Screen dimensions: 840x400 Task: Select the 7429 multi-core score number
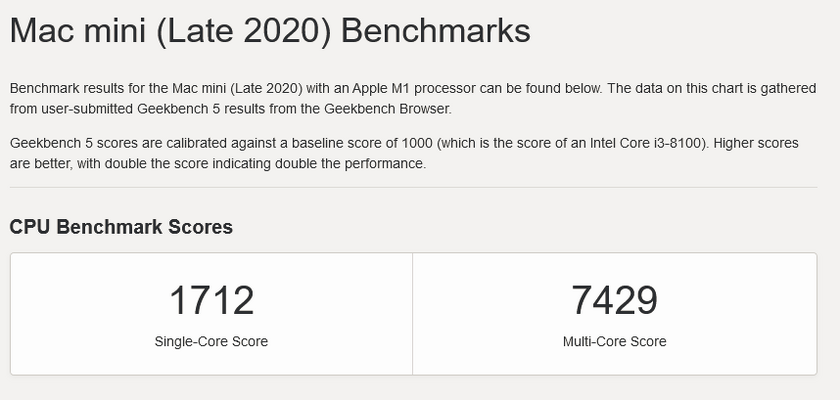pos(614,300)
